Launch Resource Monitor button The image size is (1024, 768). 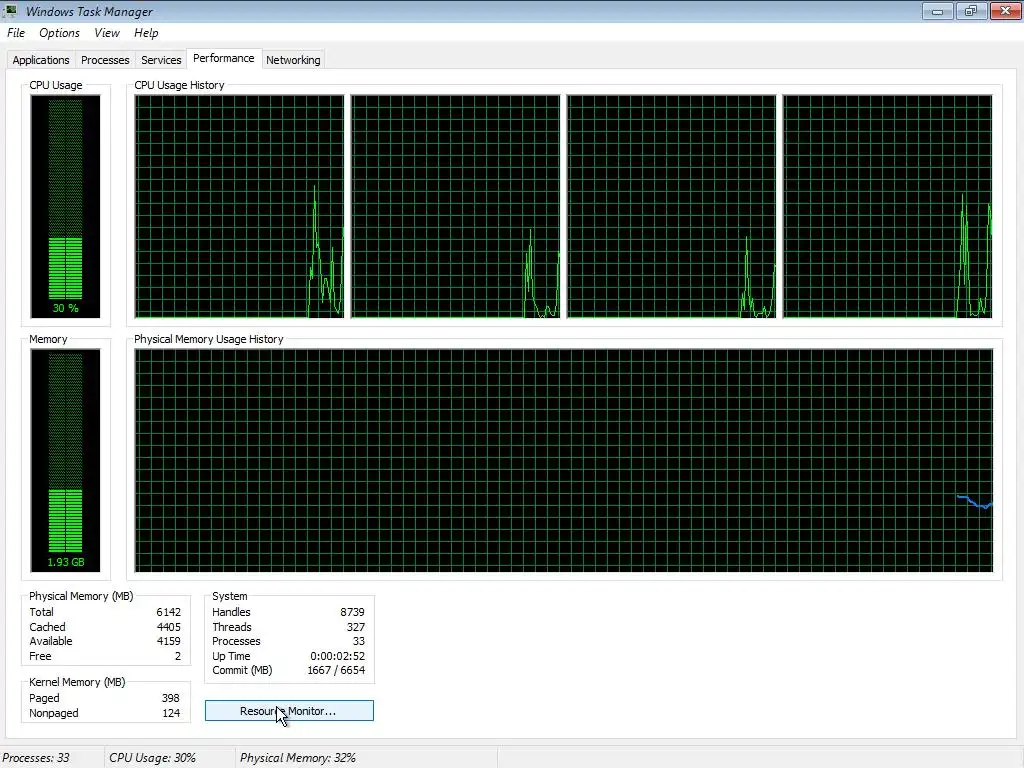pyautogui.click(x=289, y=711)
